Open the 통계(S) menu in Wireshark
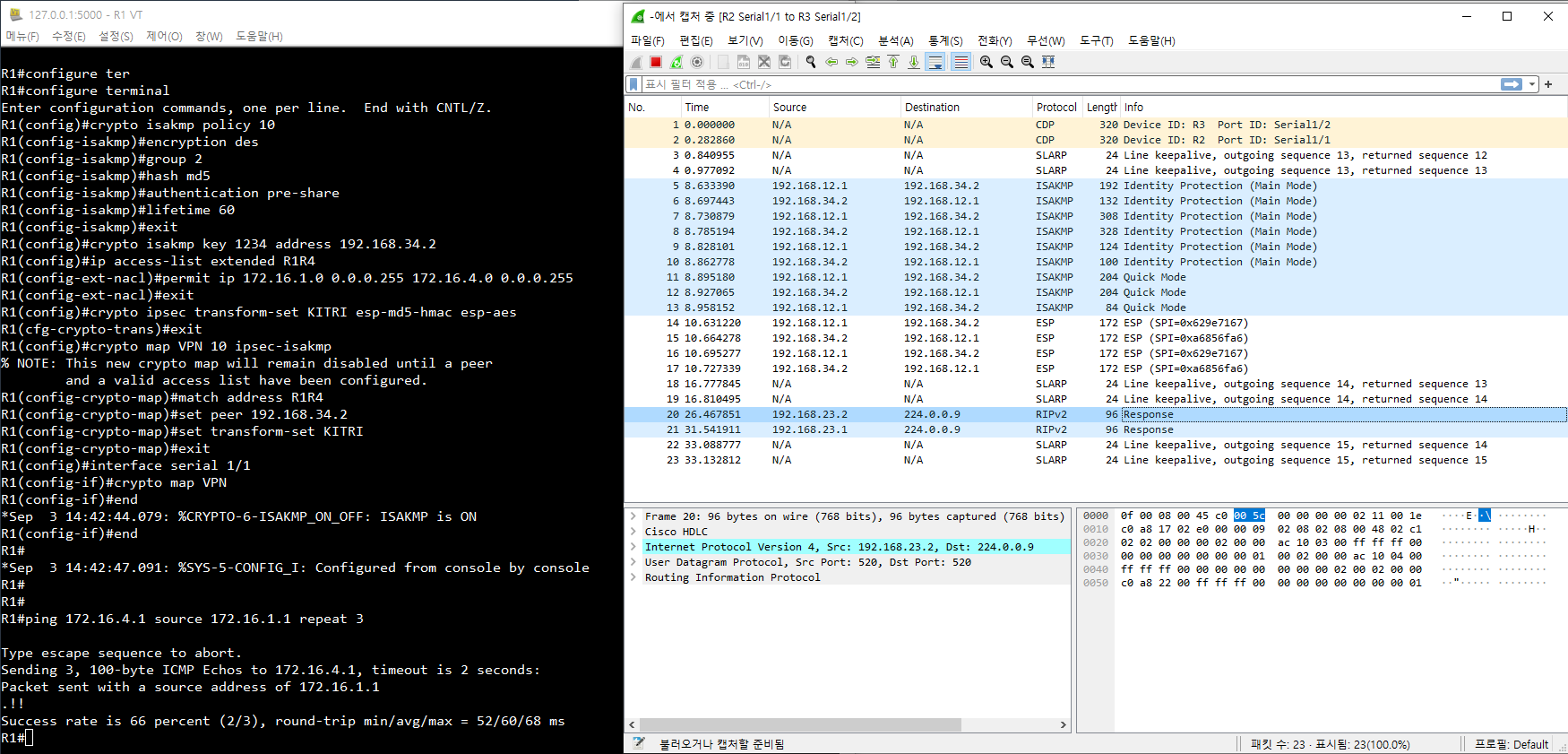This screenshot has width=1568, height=754. [x=945, y=41]
